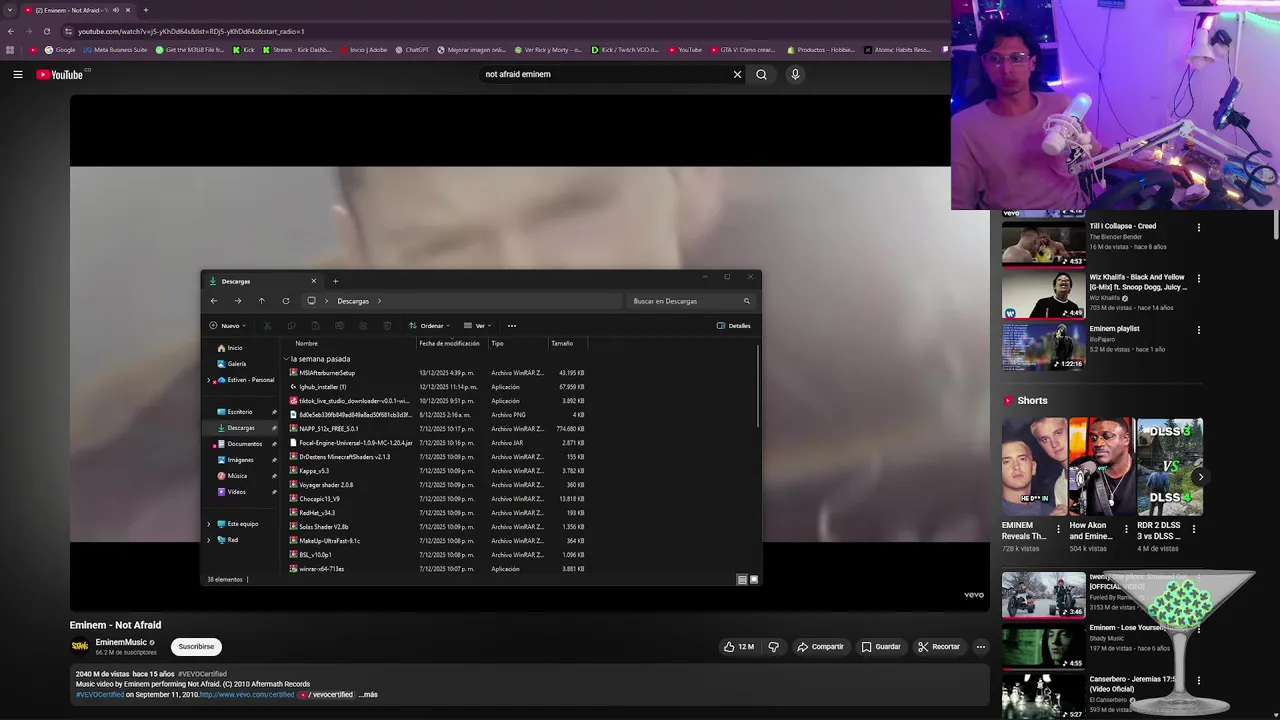The width and height of the screenshot is (1280, 720).
Task: Go to the YouTube home logo
Action: pyautogui.click(x=60, y=74)
